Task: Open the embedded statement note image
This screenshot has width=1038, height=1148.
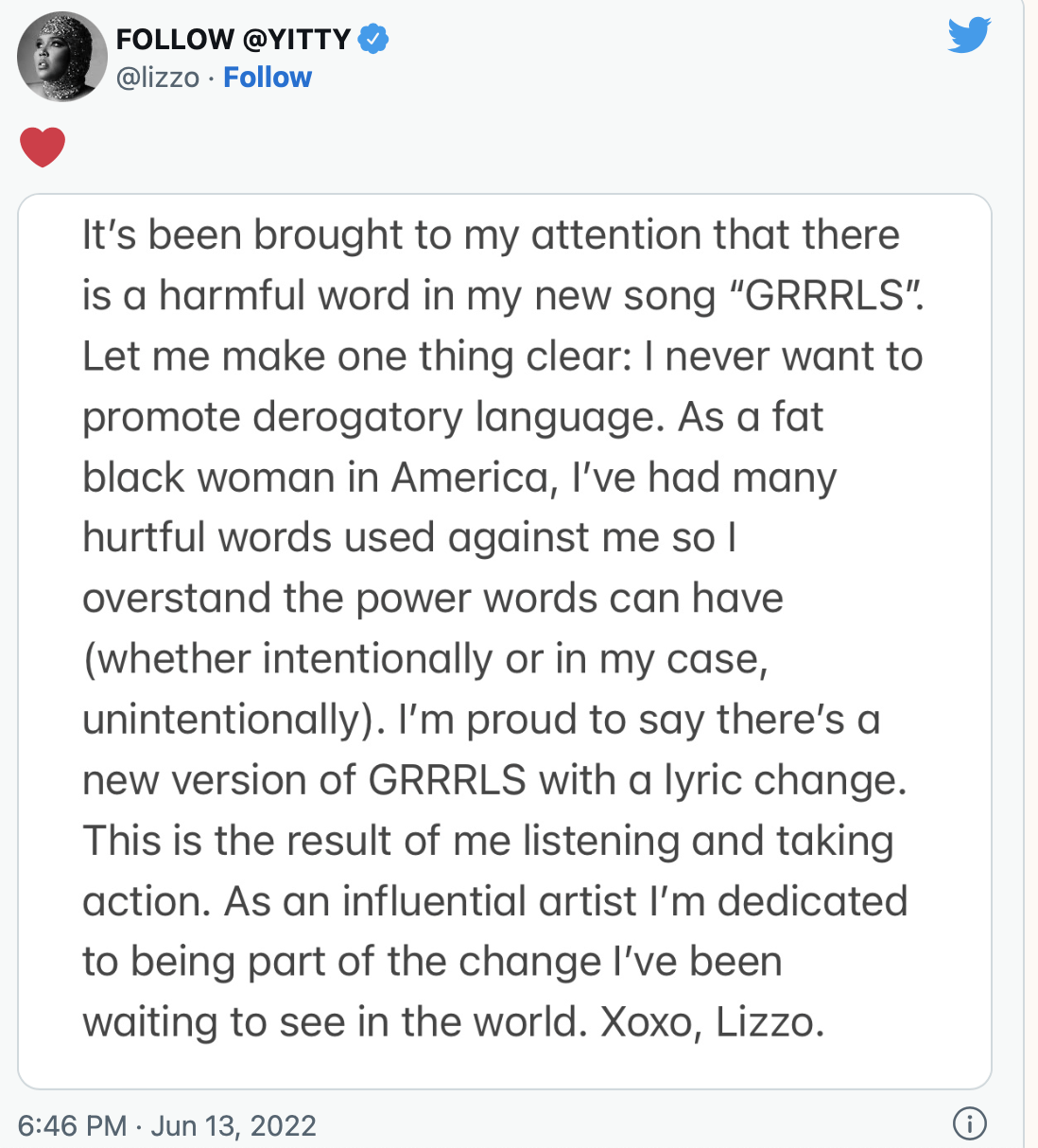Action: coord(505,641)
